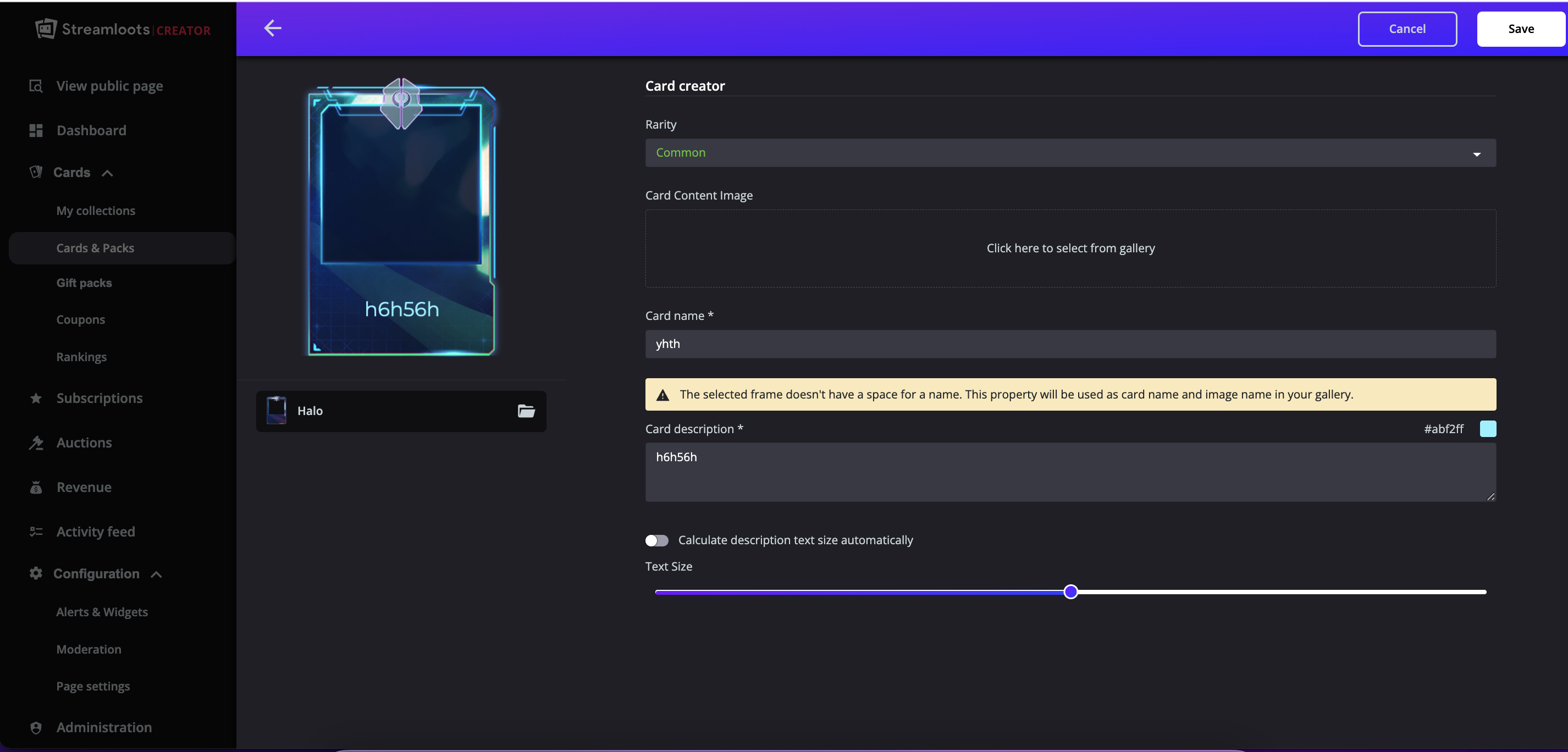The width and height of the screenshot is (1568, 752).
Task: Click the Activity feed list icon
Action: click(36, 531)
